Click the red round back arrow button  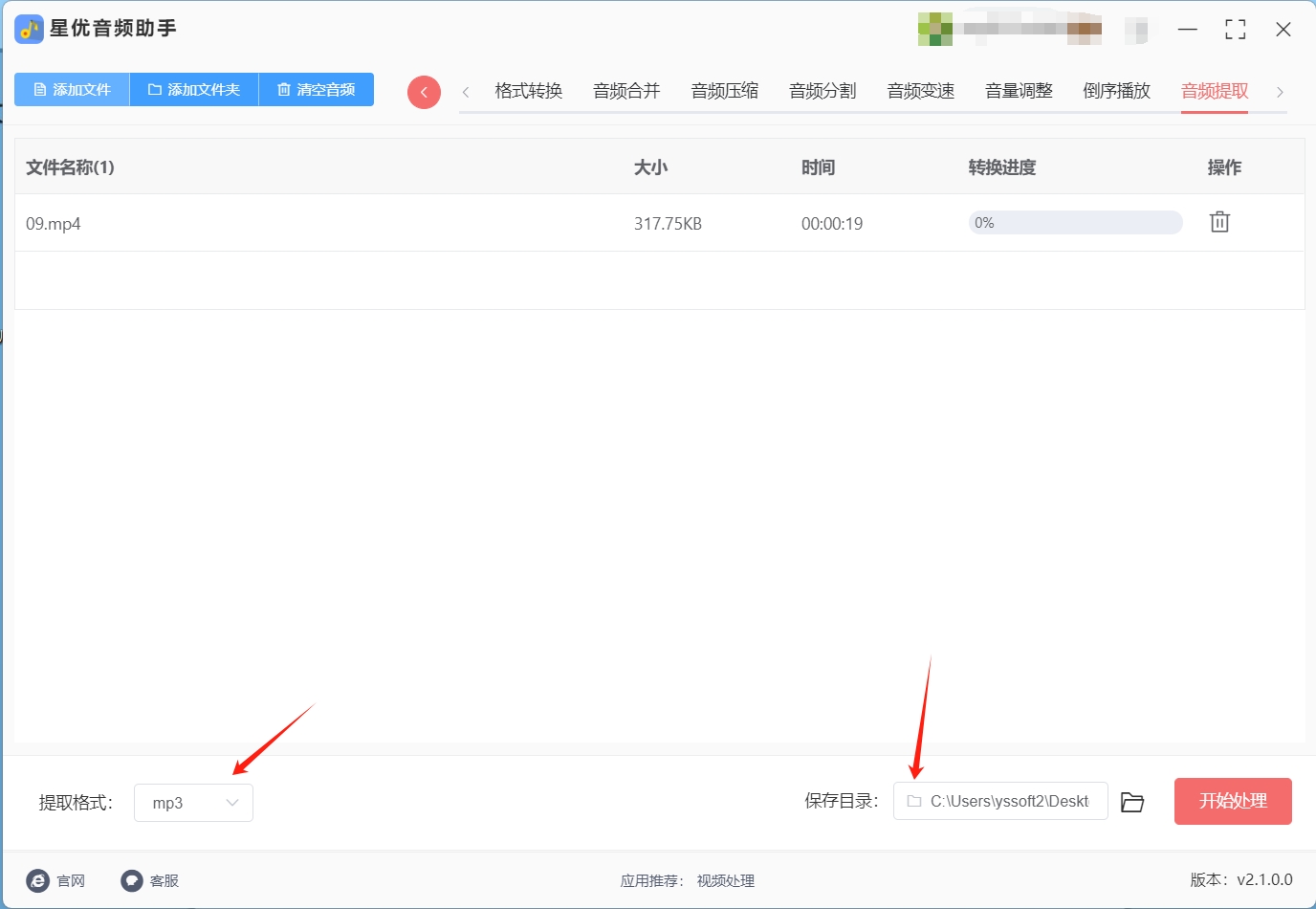pyautogui.click(x=424, y=92)
